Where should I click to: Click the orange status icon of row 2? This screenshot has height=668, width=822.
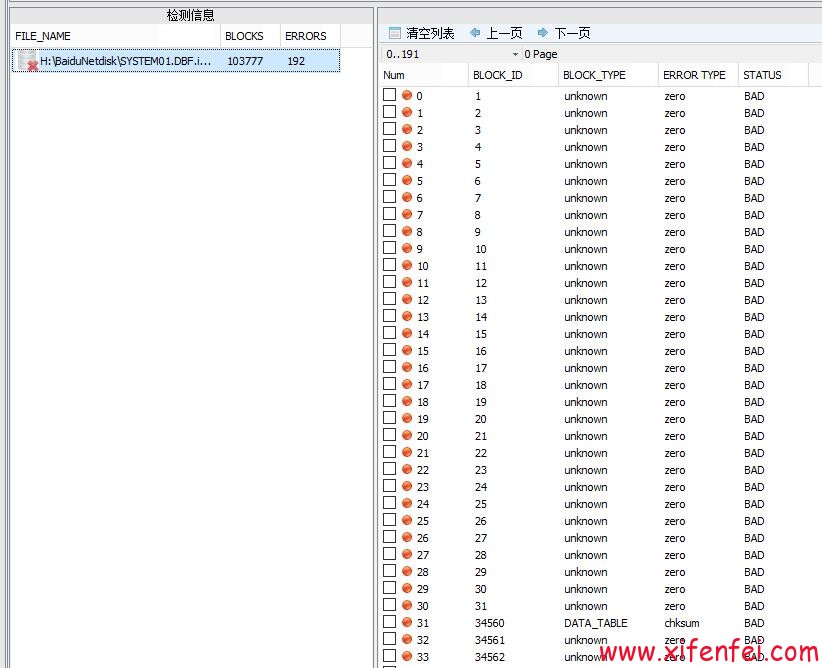click(407, 129)
